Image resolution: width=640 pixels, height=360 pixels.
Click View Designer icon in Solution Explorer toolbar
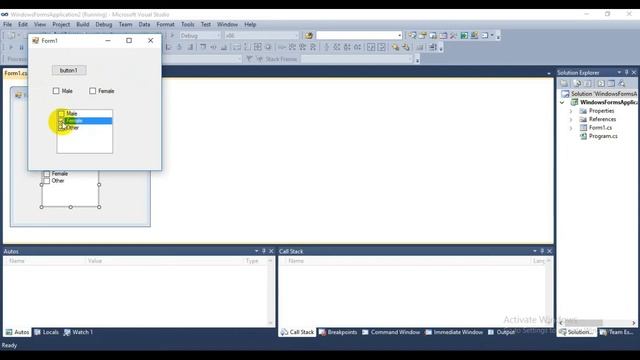(x=611, y=83)
